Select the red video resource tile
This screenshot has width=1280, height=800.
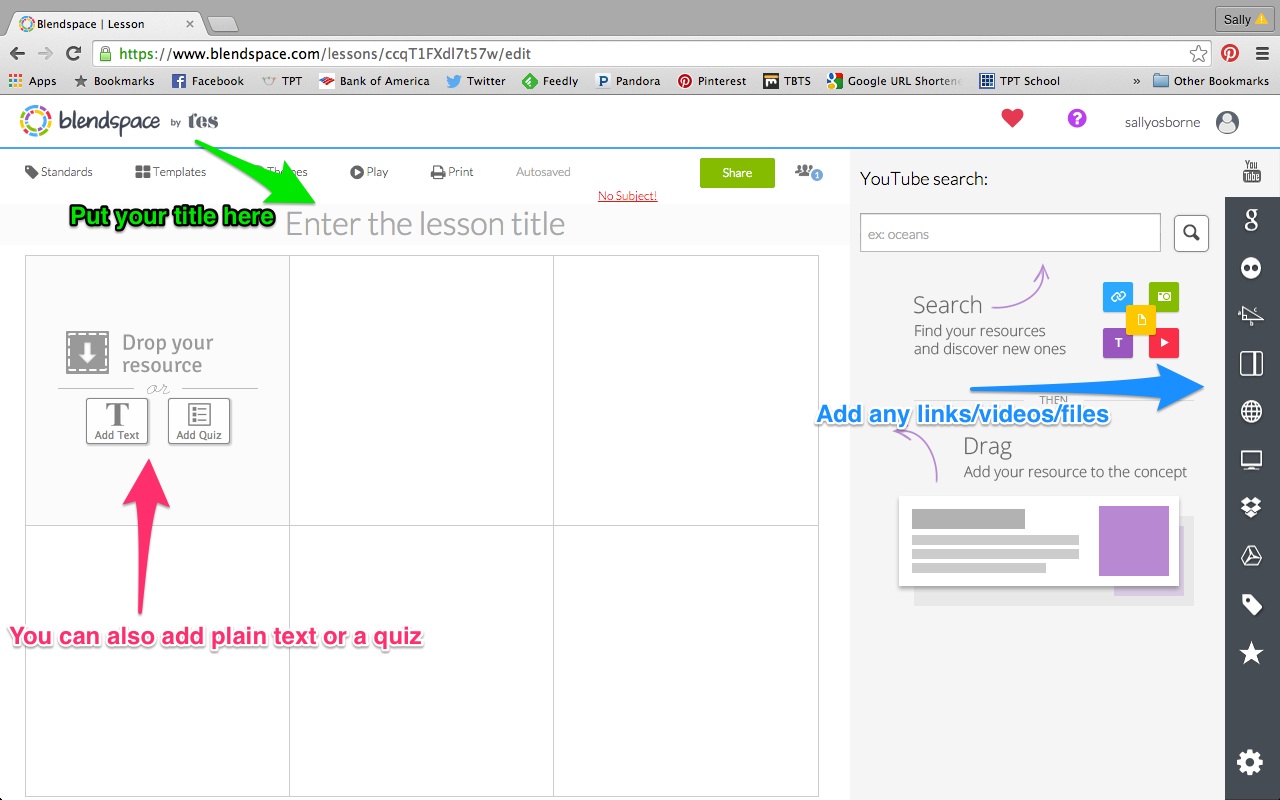coord(1163,343)
